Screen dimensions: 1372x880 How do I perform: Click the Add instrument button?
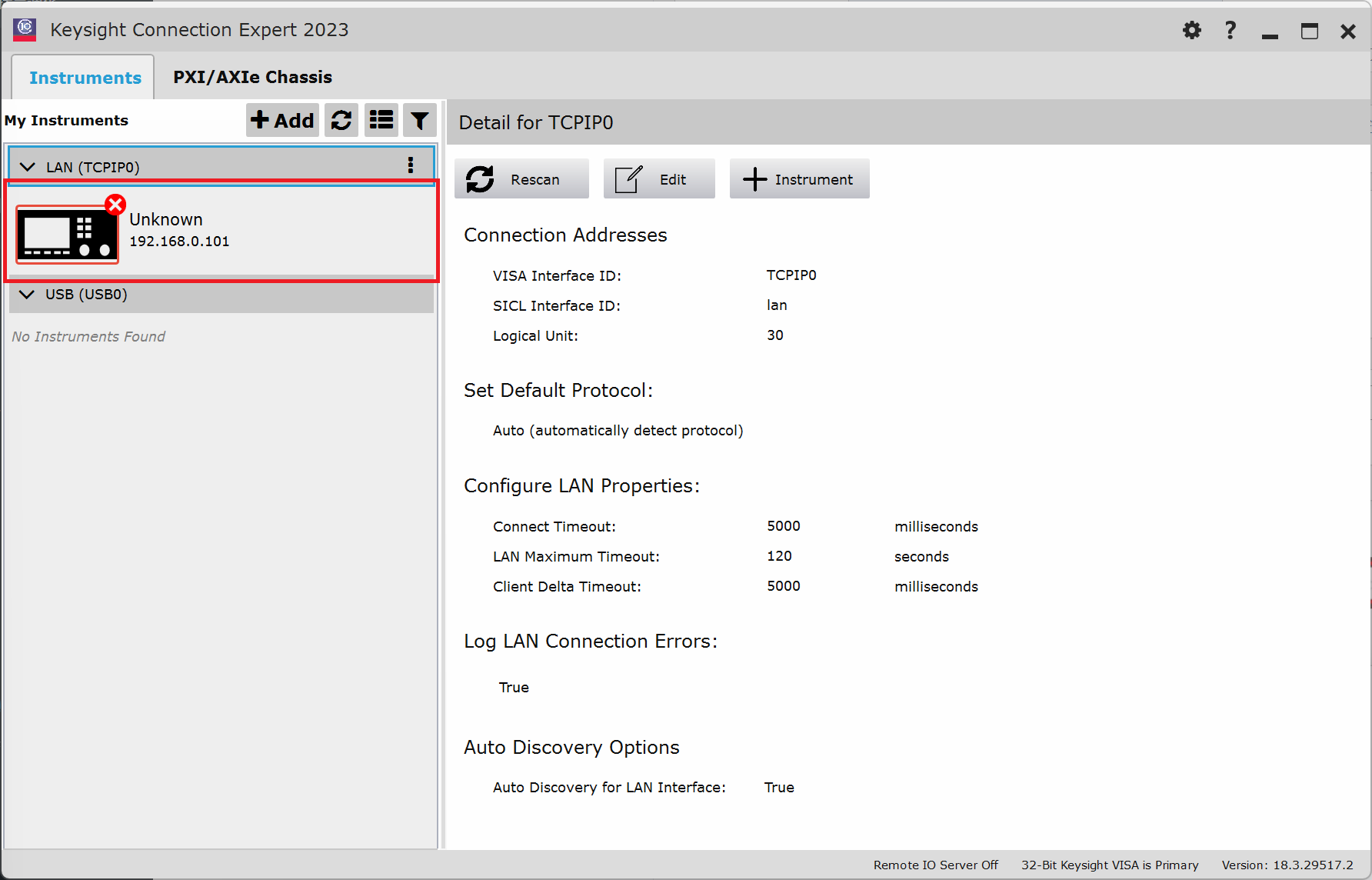[282, 121]
